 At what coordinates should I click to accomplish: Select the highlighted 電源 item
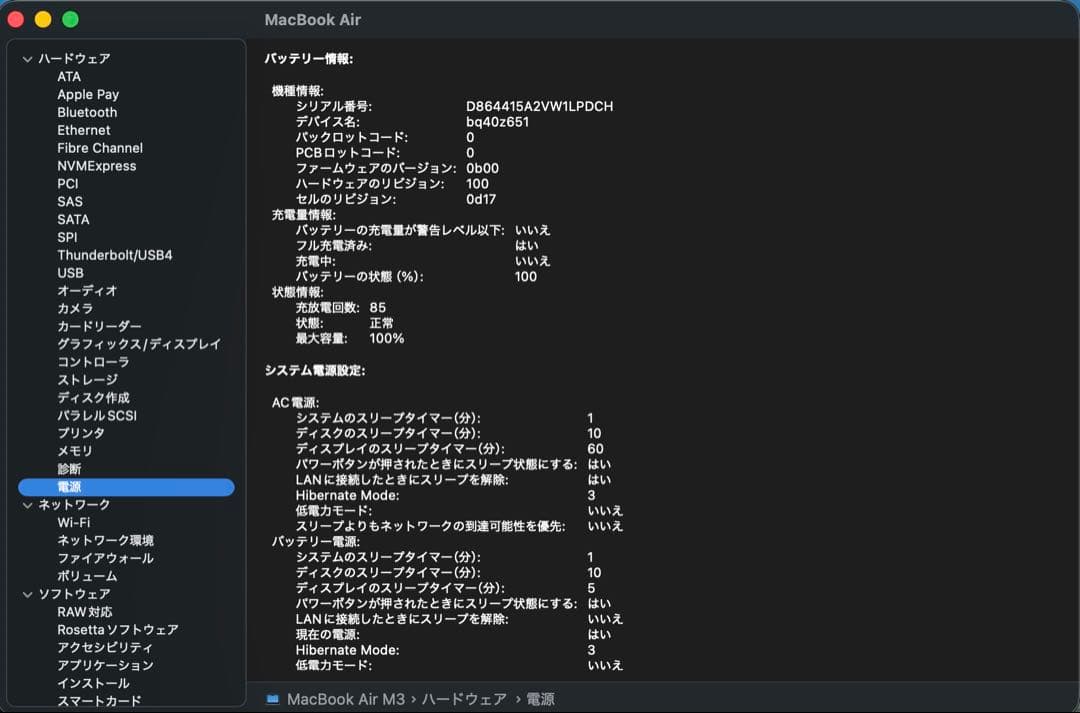tap(126, 487)
